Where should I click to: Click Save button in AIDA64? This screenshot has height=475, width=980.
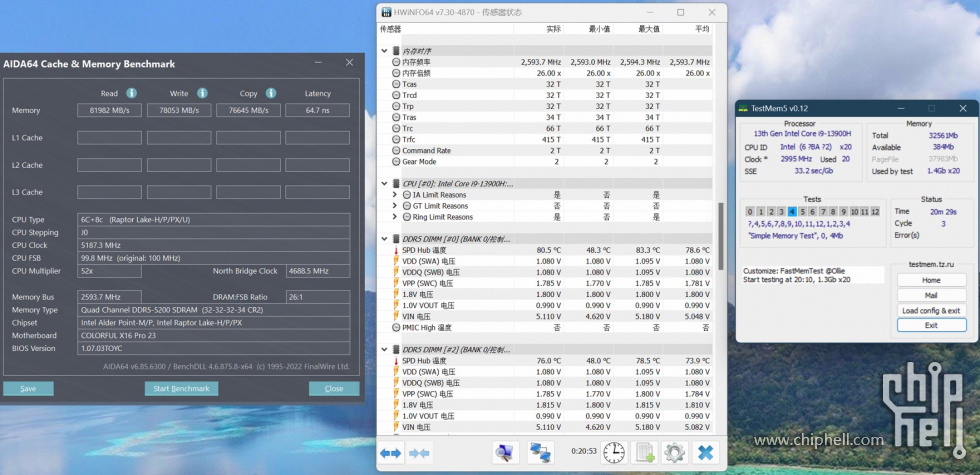[28, 389]
